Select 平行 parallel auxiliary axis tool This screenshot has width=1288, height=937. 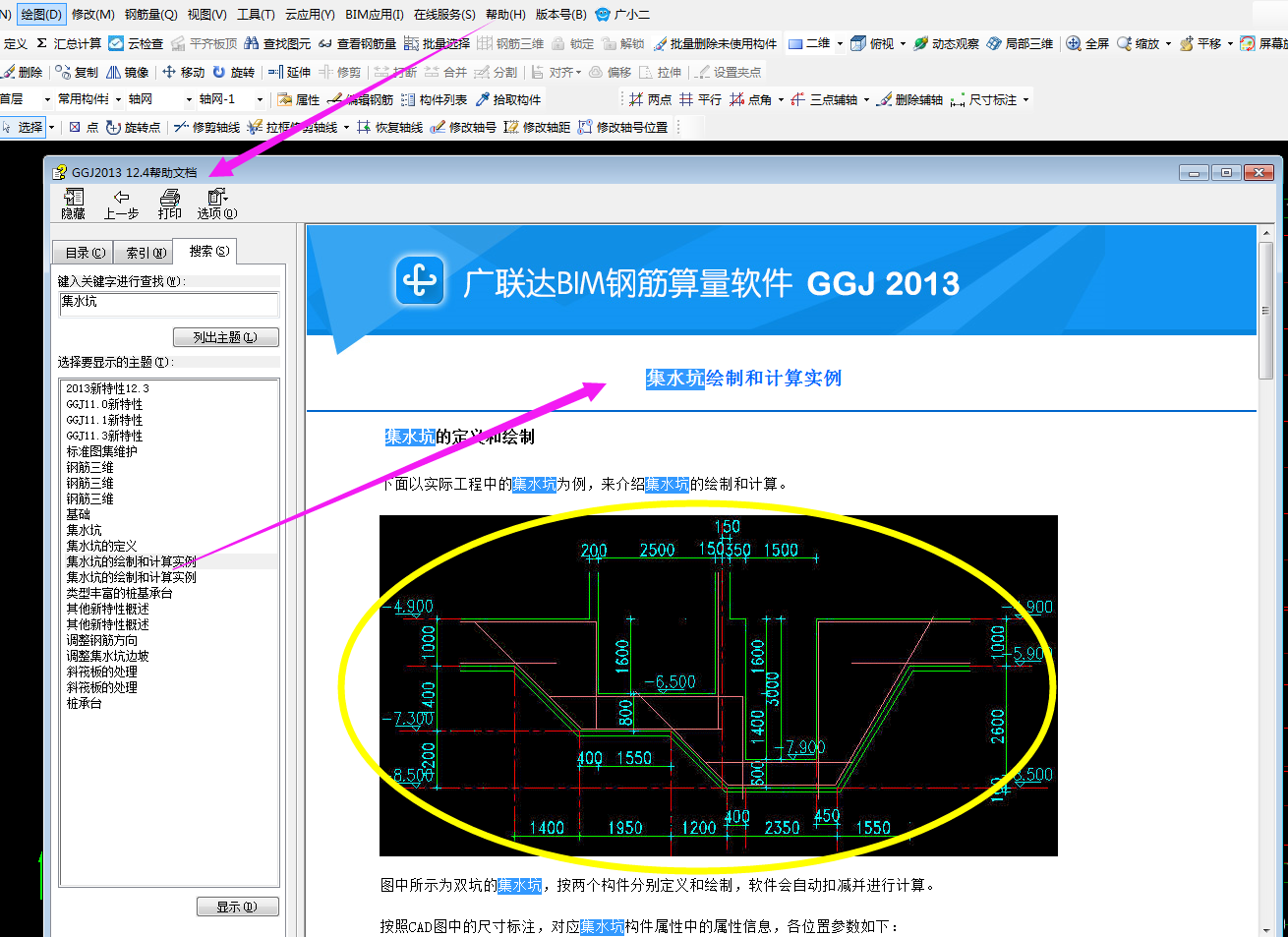coord(700,99)
